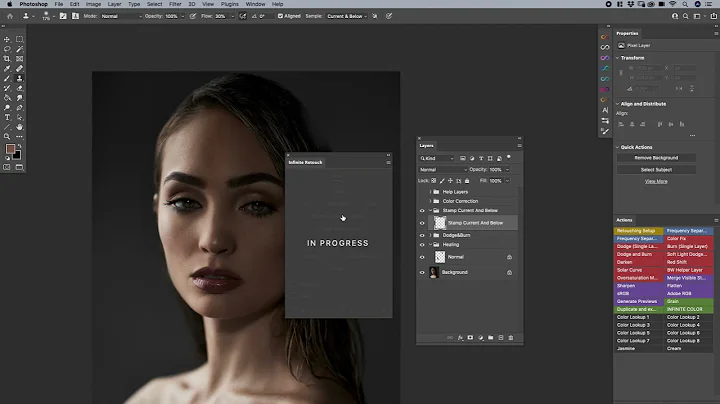This screenshot has width=720, height=404.
Task: Toggle lock transparent pixels in Layers
Action: click(433, 181)
